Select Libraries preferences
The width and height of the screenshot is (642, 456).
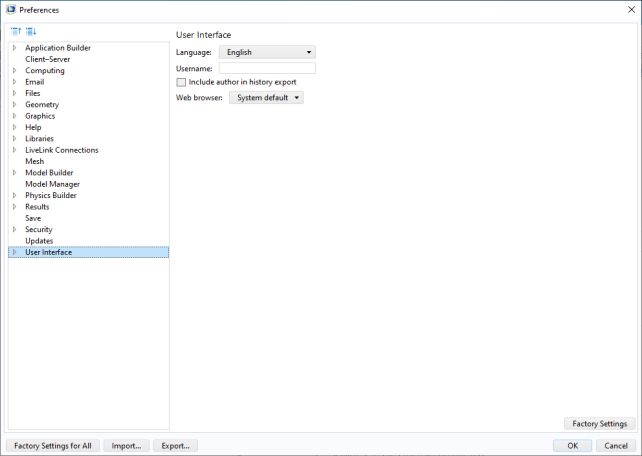coord(39,138)
